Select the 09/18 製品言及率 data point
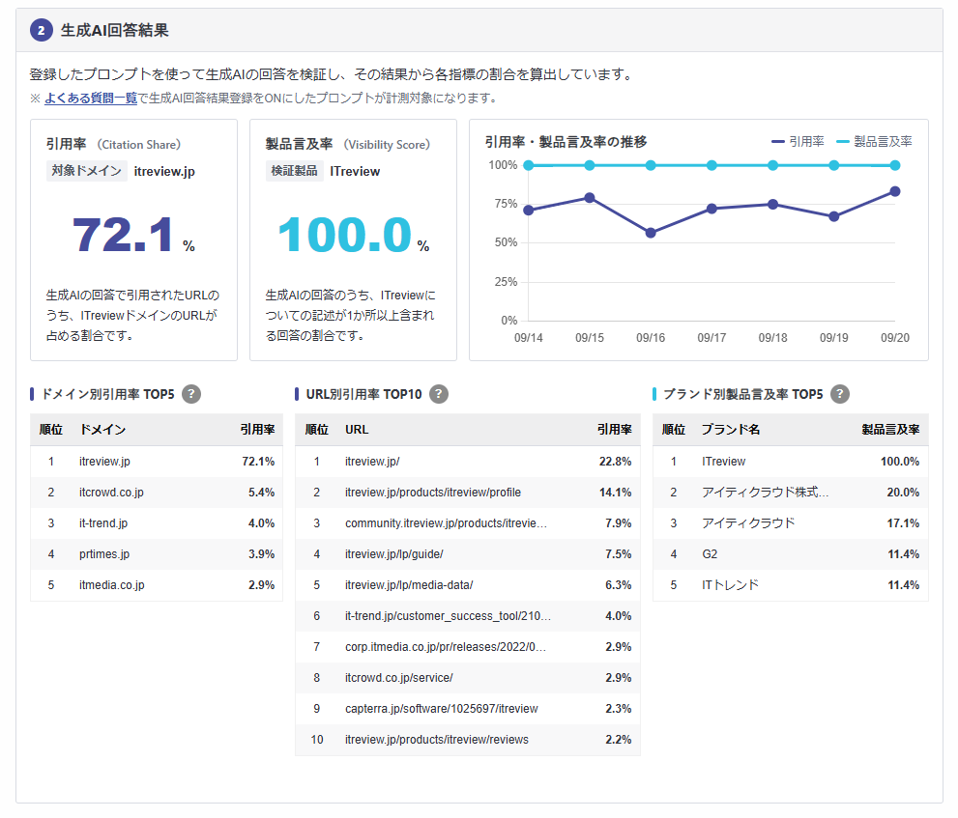This screenshot has width=958, height=818. tap(773, 165)
